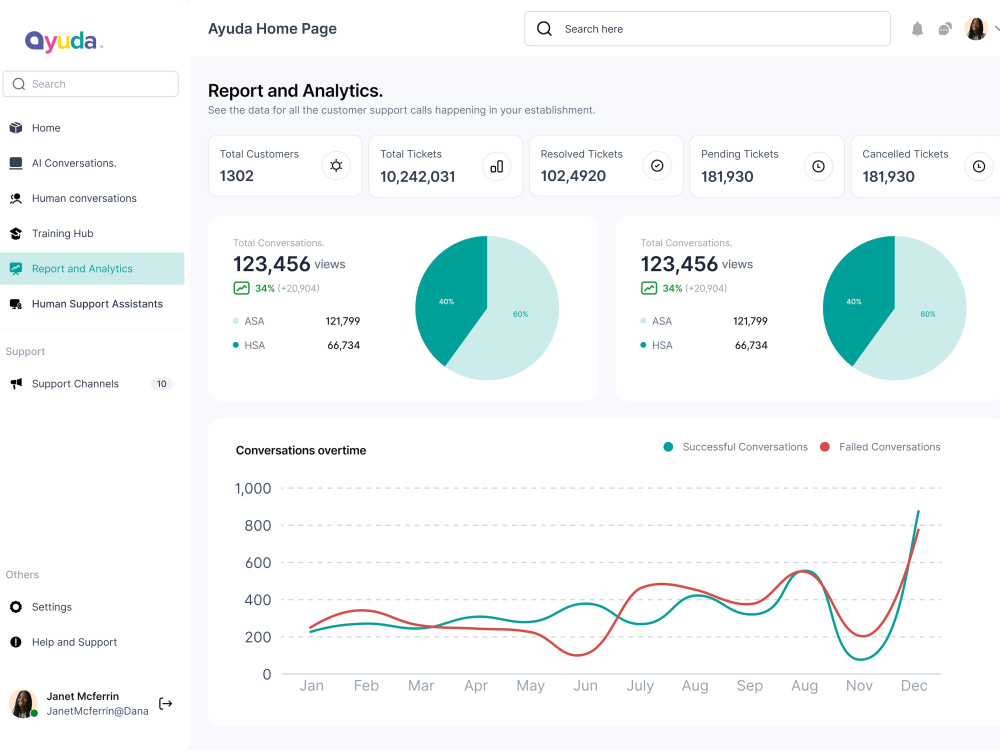Click the Cancelled Tickets clock icon
The width and height of the screenshot is (1000, 750).
(979, 166)
